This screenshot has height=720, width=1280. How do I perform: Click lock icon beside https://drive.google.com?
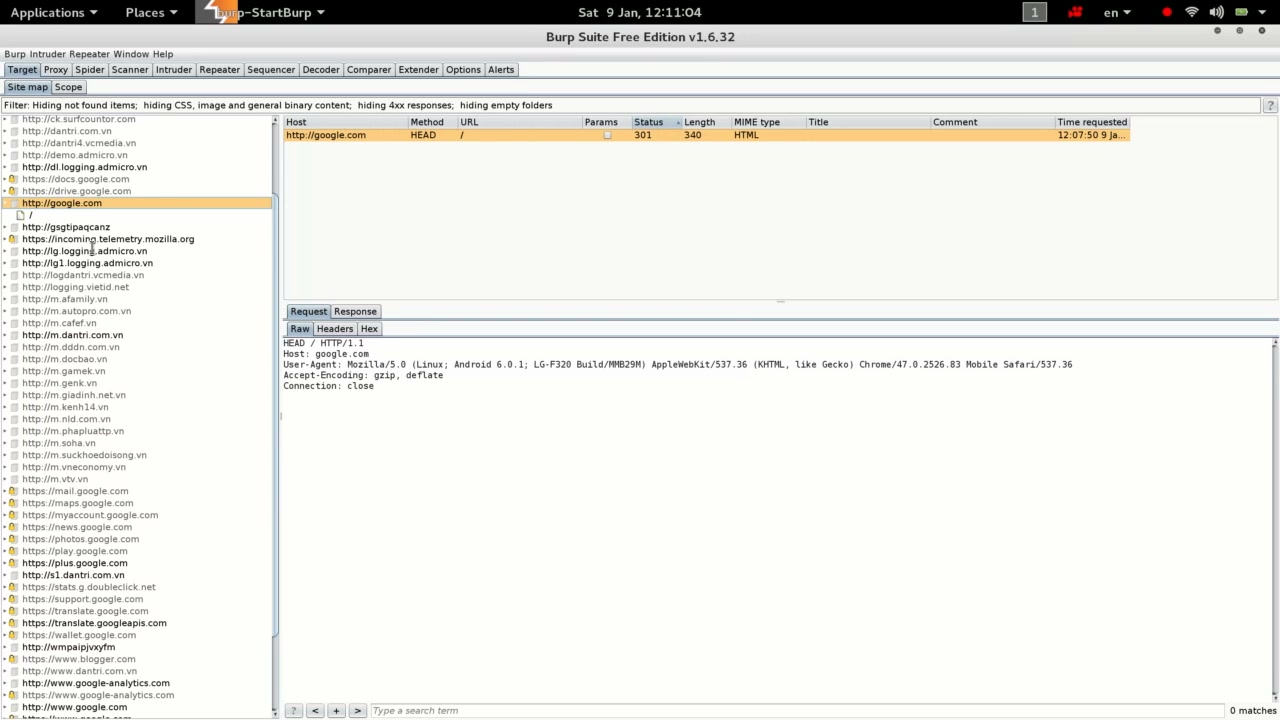(x=13, y=191)
